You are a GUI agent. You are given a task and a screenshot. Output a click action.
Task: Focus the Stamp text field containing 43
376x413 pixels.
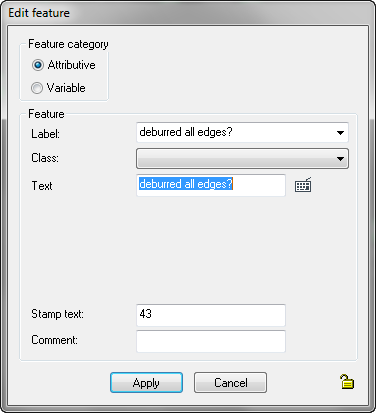click(211, 315)
